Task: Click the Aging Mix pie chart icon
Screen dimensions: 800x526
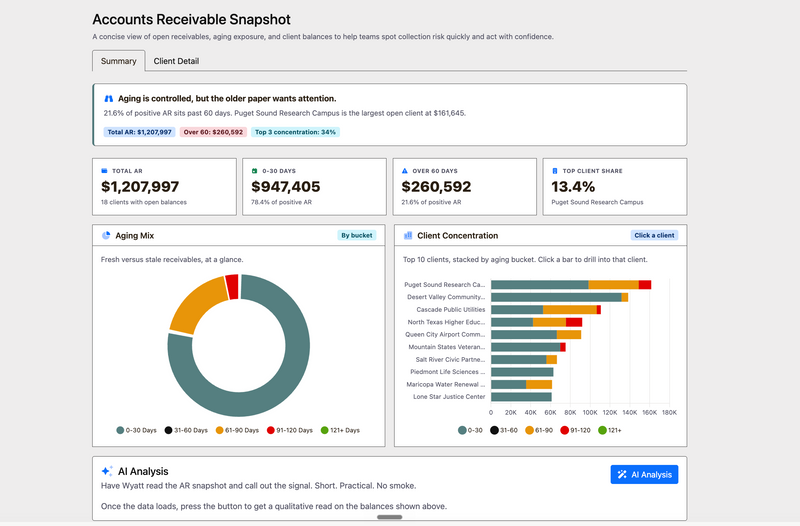Action: 106,235
